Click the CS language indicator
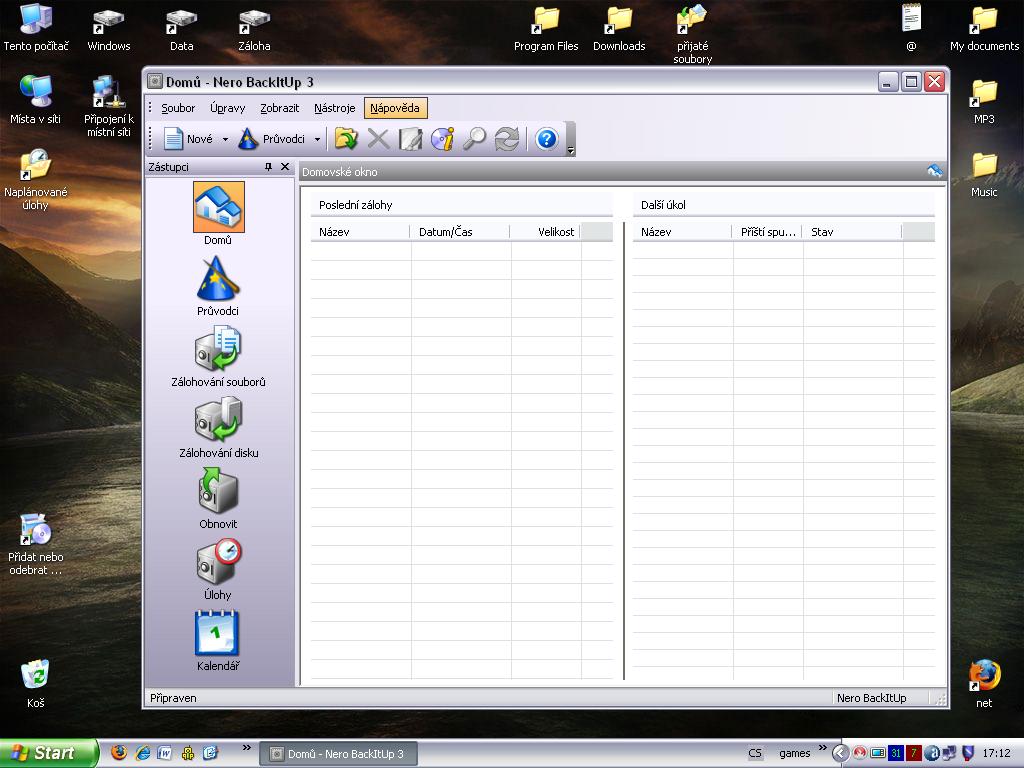Screen dimensions: 1024x768 coord(755,753)
